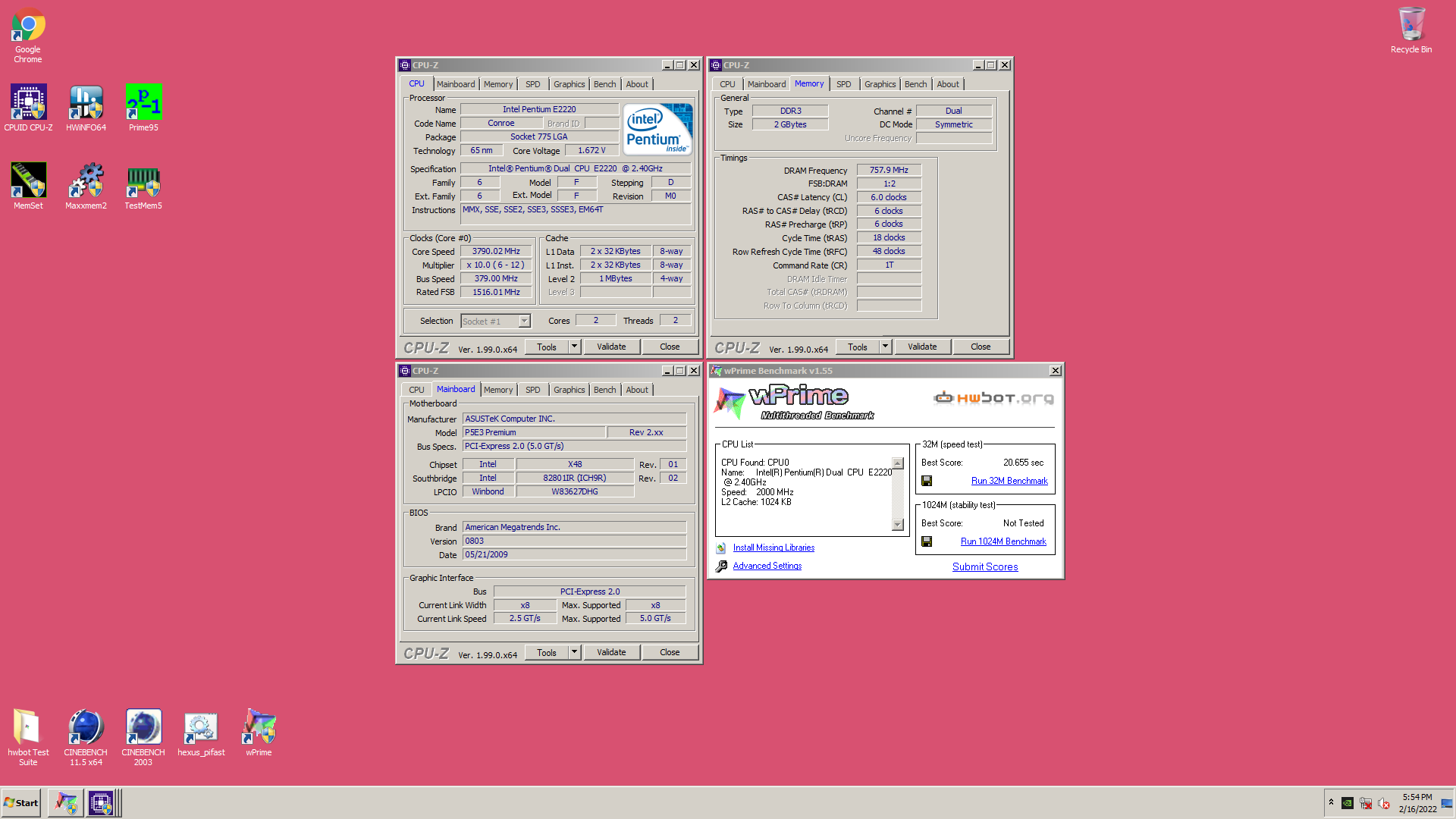Click DRAM Frequency value 757.9 MHz
The image size is (1456, 819).
[x=889, y=170]
